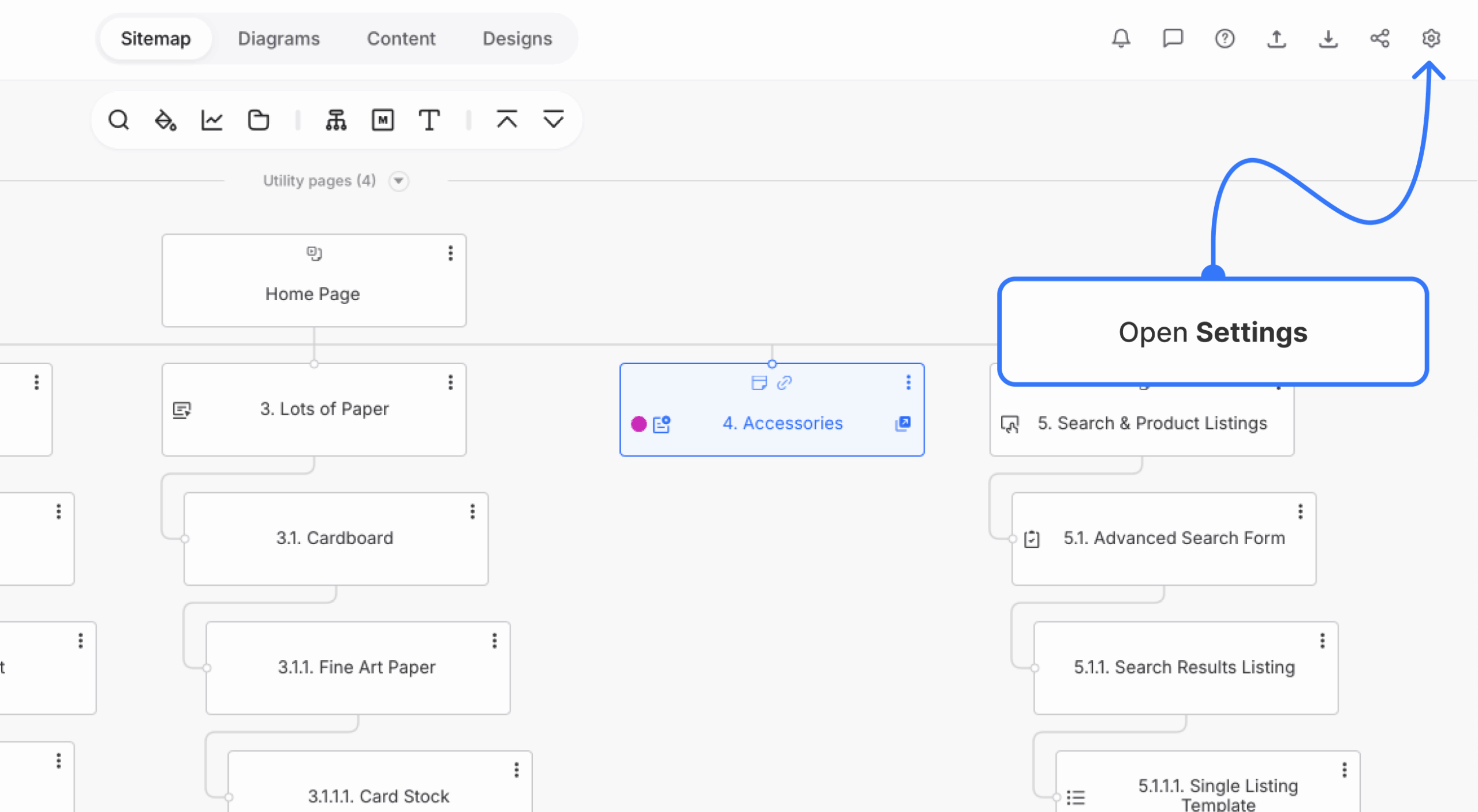Click the icon above Home Page title
1478x812 pixels.
pos(314,253)
